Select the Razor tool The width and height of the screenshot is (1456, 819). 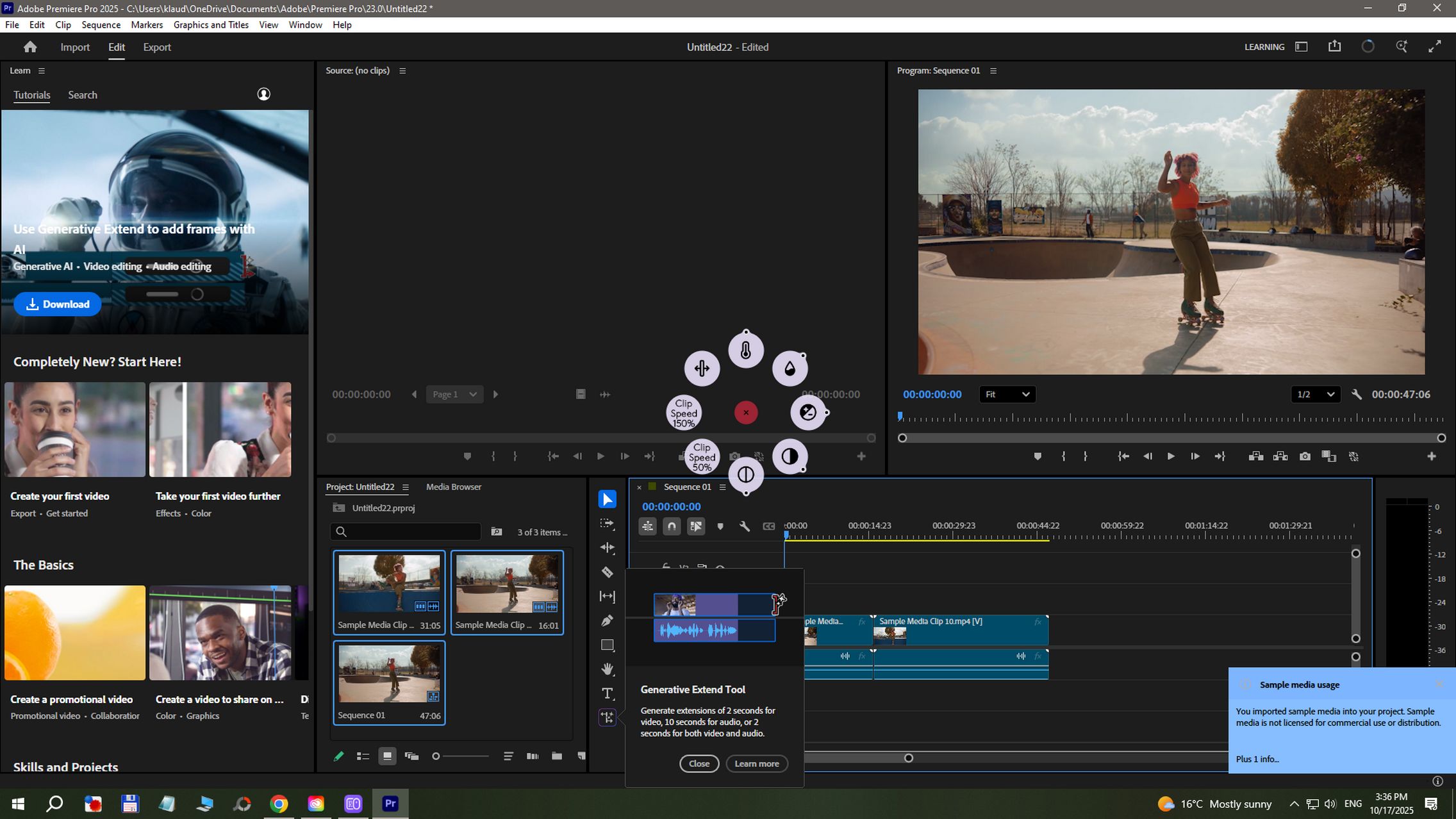coord(607,572)
